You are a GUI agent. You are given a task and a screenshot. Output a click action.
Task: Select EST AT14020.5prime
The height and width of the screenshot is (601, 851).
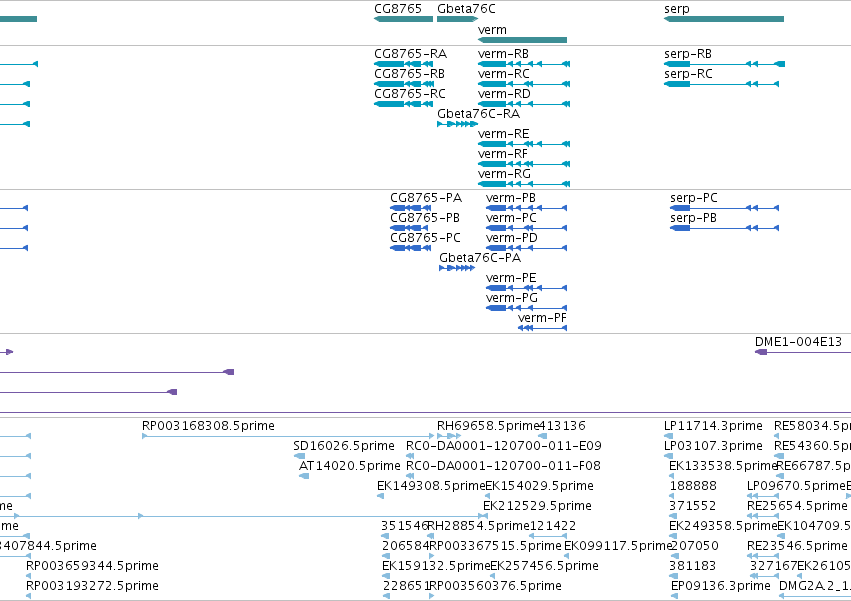[304, 476]
